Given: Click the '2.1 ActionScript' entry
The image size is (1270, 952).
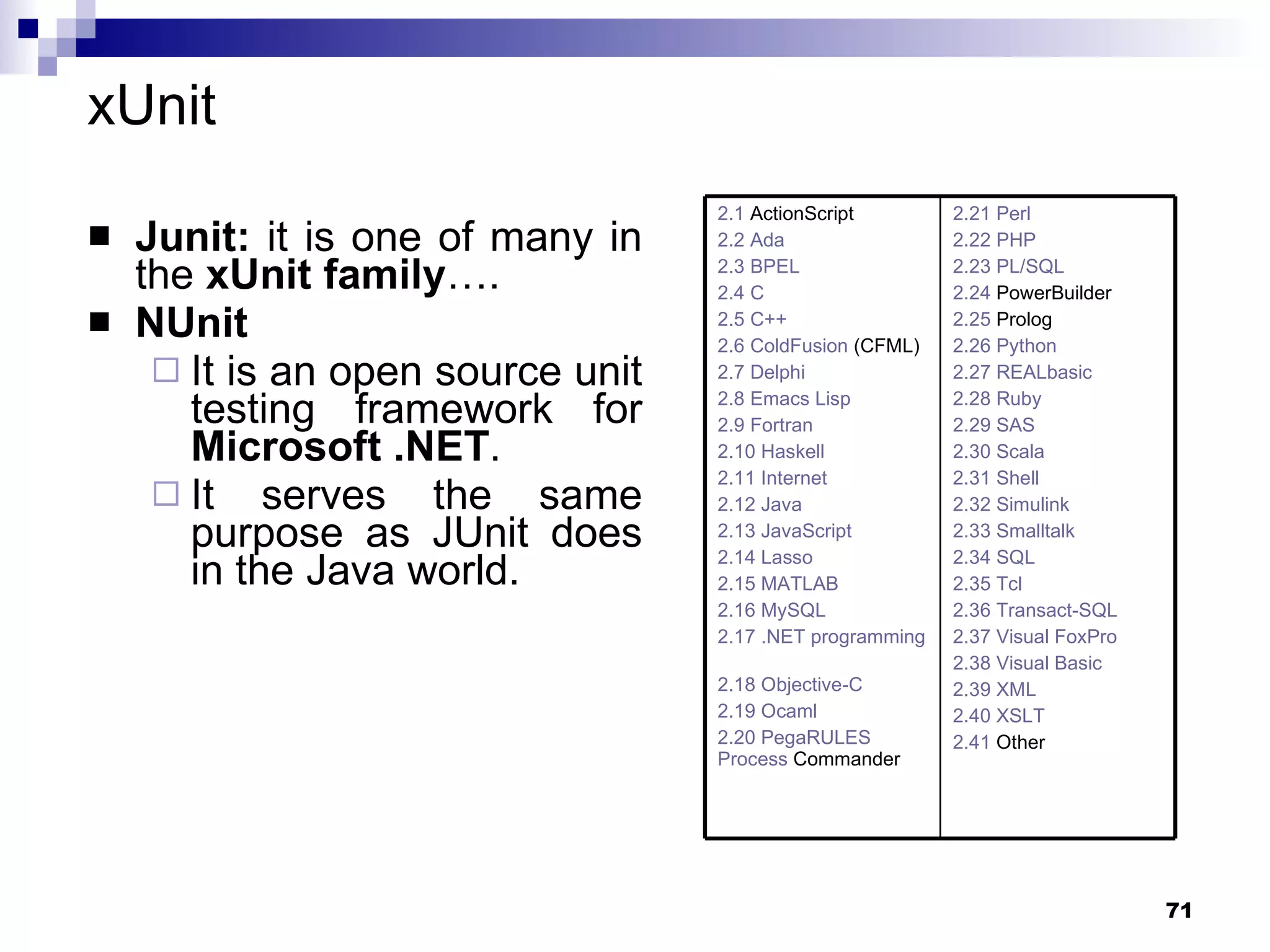Looking at the screenshot, I should [x=785, y=214].
